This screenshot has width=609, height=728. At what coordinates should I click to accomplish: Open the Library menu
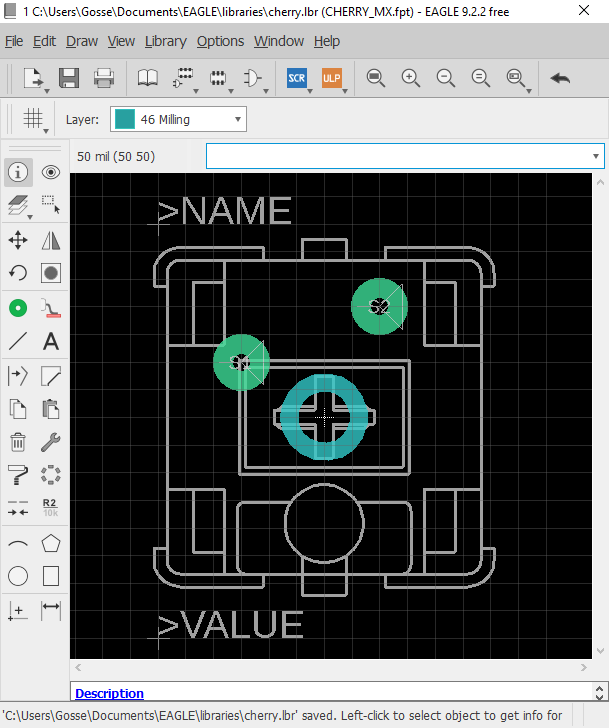tap(165, 41)
